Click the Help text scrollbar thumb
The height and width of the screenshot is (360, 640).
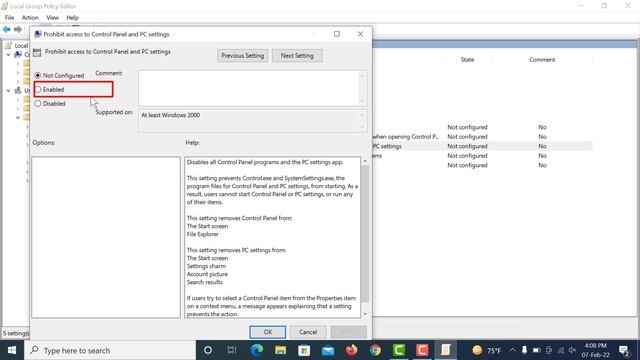tap(365, 233)
